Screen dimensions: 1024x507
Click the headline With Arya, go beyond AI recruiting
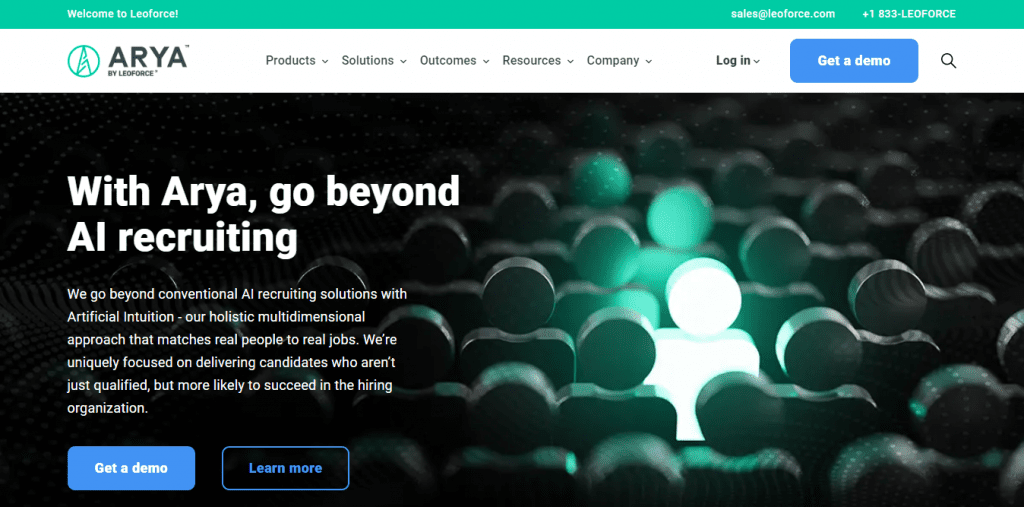click(x=263, y=214)
